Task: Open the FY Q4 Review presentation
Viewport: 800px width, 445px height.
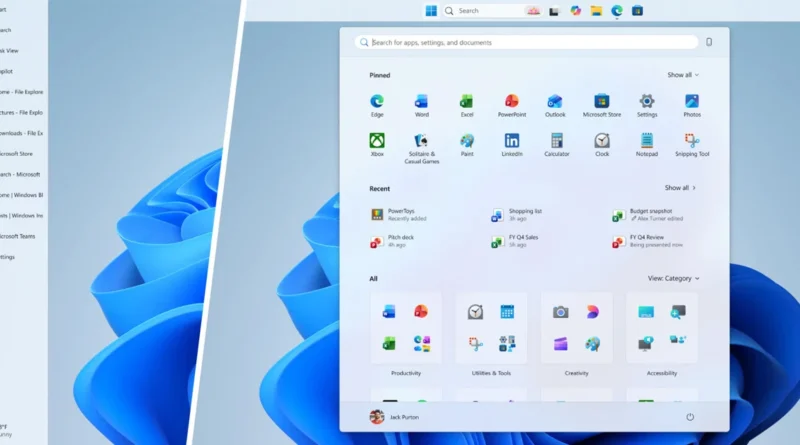Action: click(647, 241)
